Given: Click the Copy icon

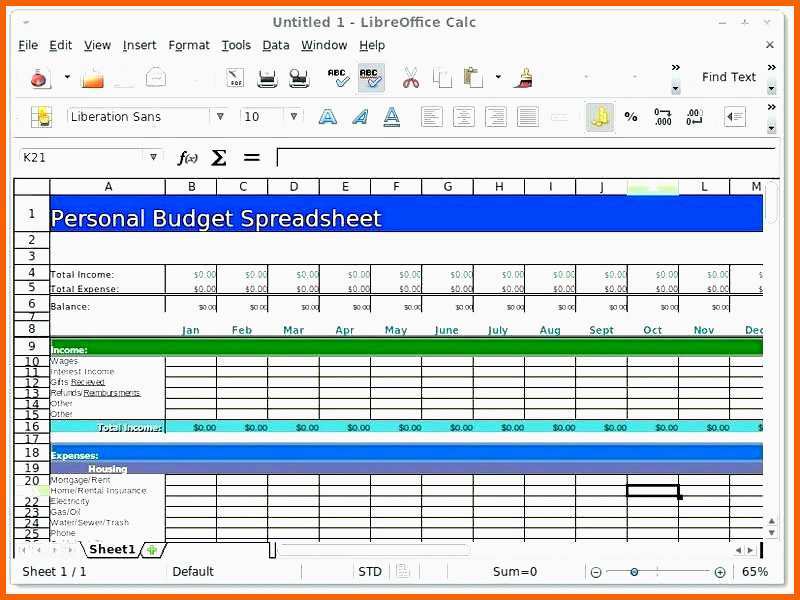Looking at the screenshot, I should point(442,78).
